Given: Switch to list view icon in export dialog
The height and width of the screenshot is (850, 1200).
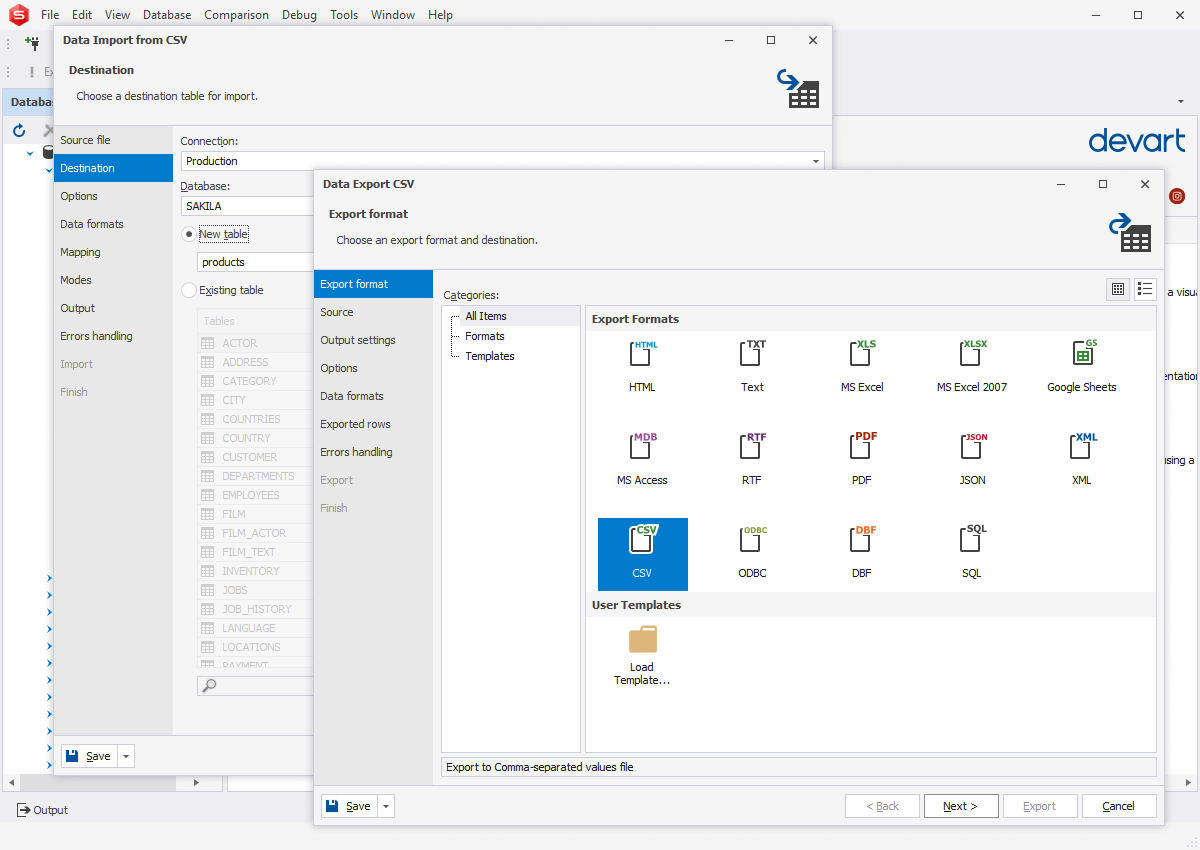Looking at the screenshot, I should (1145, 289).
